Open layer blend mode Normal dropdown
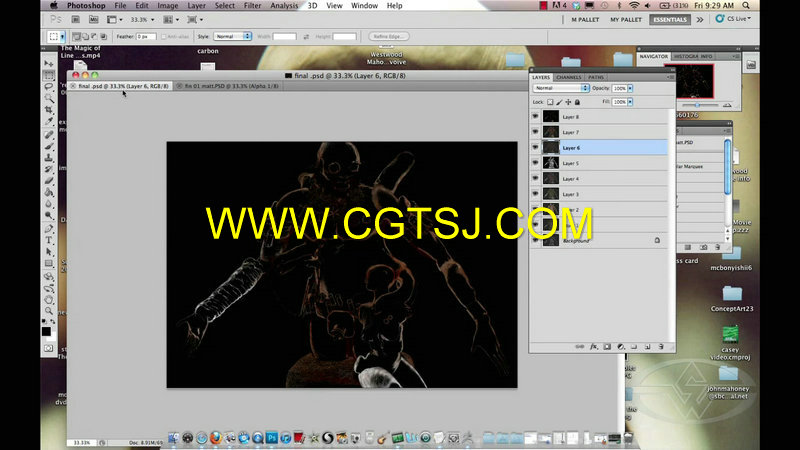Viewport: 800px width, 450px height. pos(561,88)
